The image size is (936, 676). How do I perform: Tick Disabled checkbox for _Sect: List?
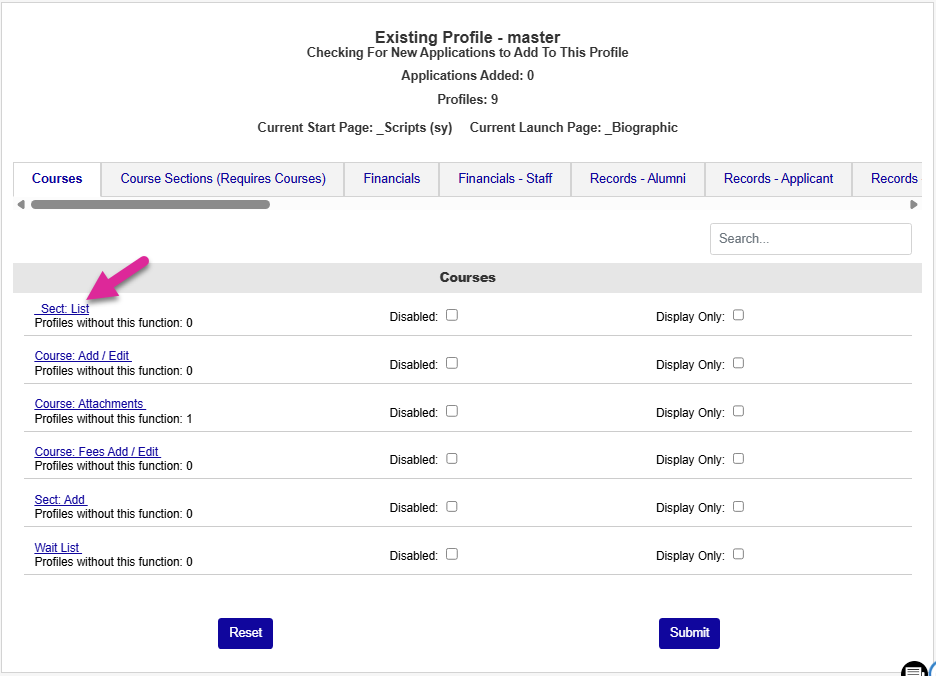[x=452, y=315]
